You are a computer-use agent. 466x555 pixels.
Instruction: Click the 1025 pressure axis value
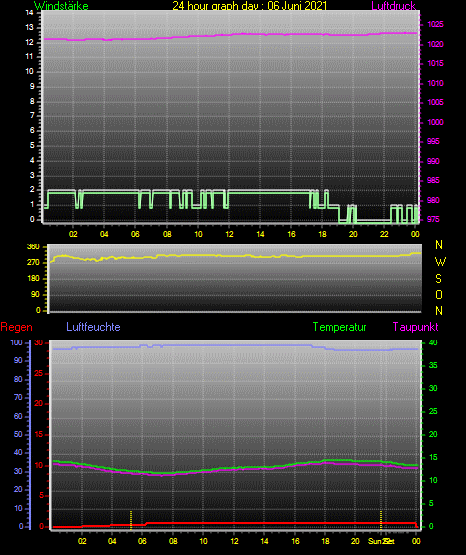[435, 24]
